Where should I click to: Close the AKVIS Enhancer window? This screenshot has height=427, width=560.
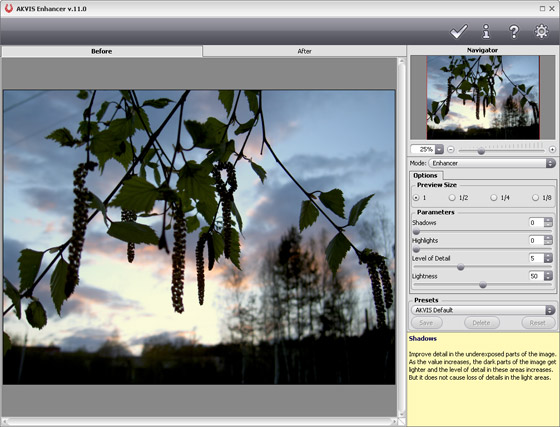pyautogui.click(x=551, y=9)
